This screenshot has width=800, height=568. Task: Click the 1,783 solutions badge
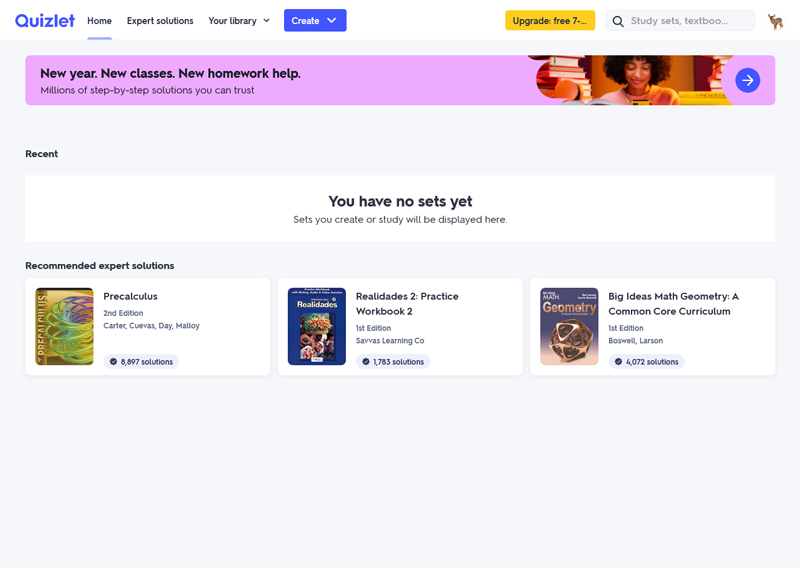[x=393, y=361]
